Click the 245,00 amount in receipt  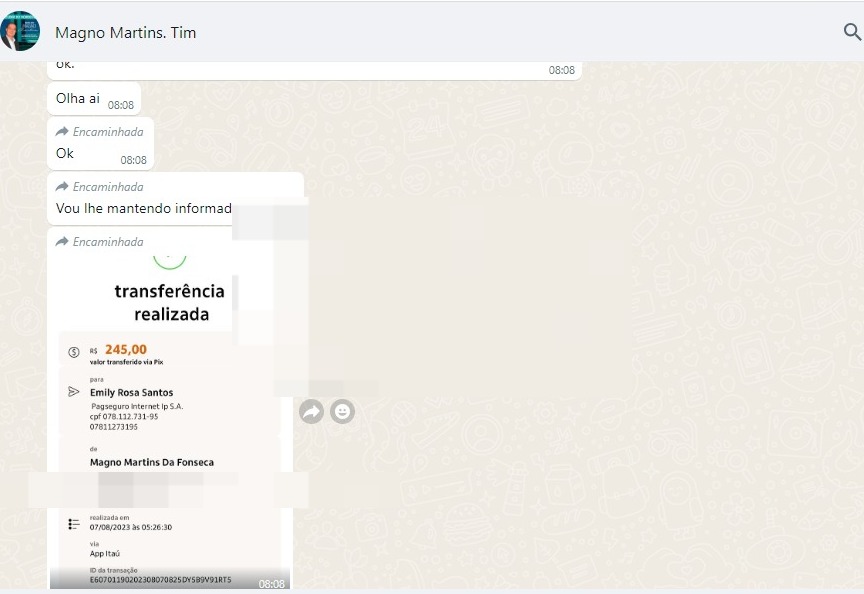click(x=126, y=349)
